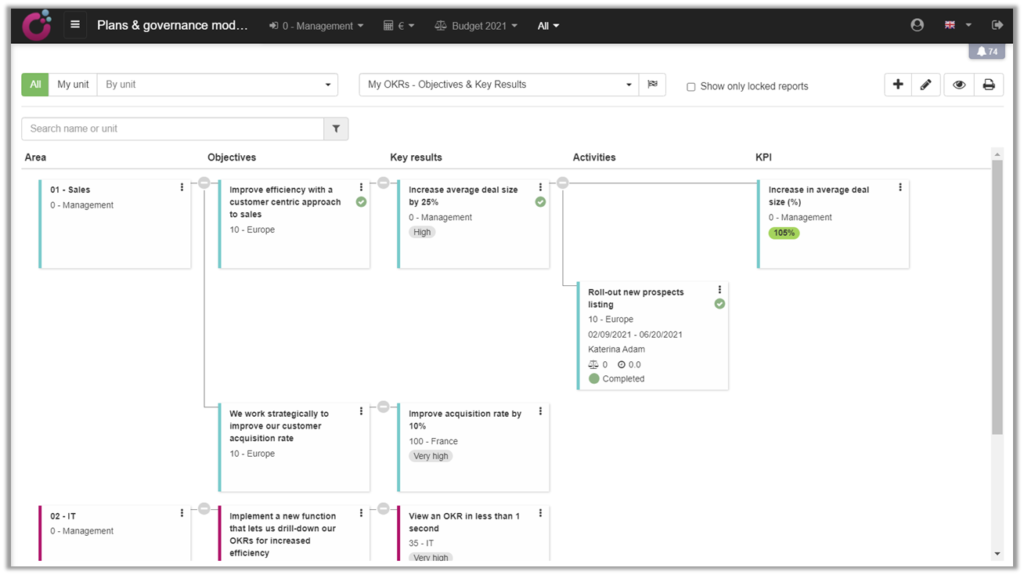
Task: Click green check on Roll-out new prospects listing
Action: click(720, 304)
